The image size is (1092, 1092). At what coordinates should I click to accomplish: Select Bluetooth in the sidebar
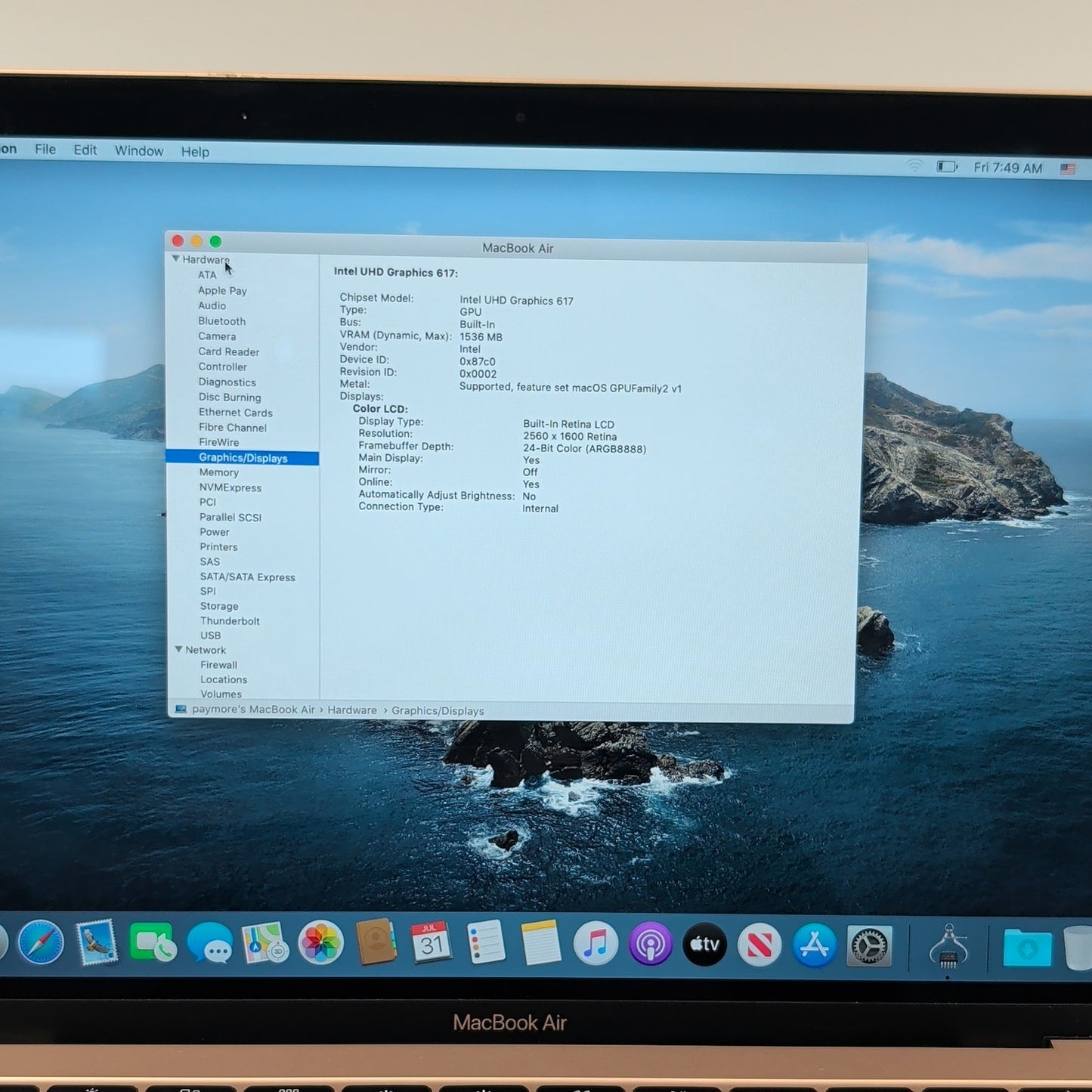tap(221, 321)
